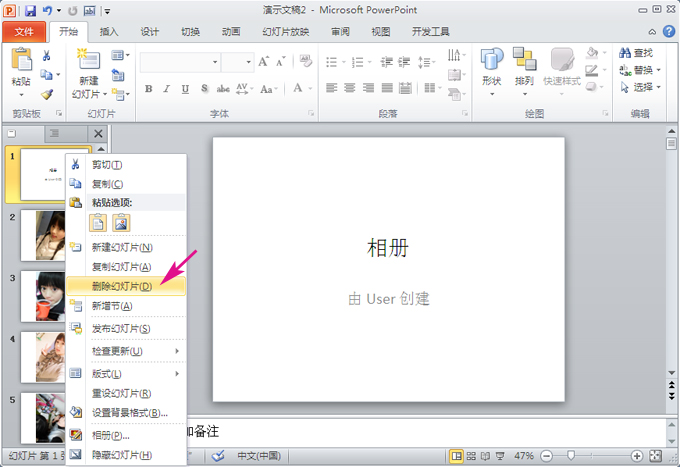Click the File (文件) button
Viewport: 680px width, 467px height.
pyautogui.click(x=24, y=32)
